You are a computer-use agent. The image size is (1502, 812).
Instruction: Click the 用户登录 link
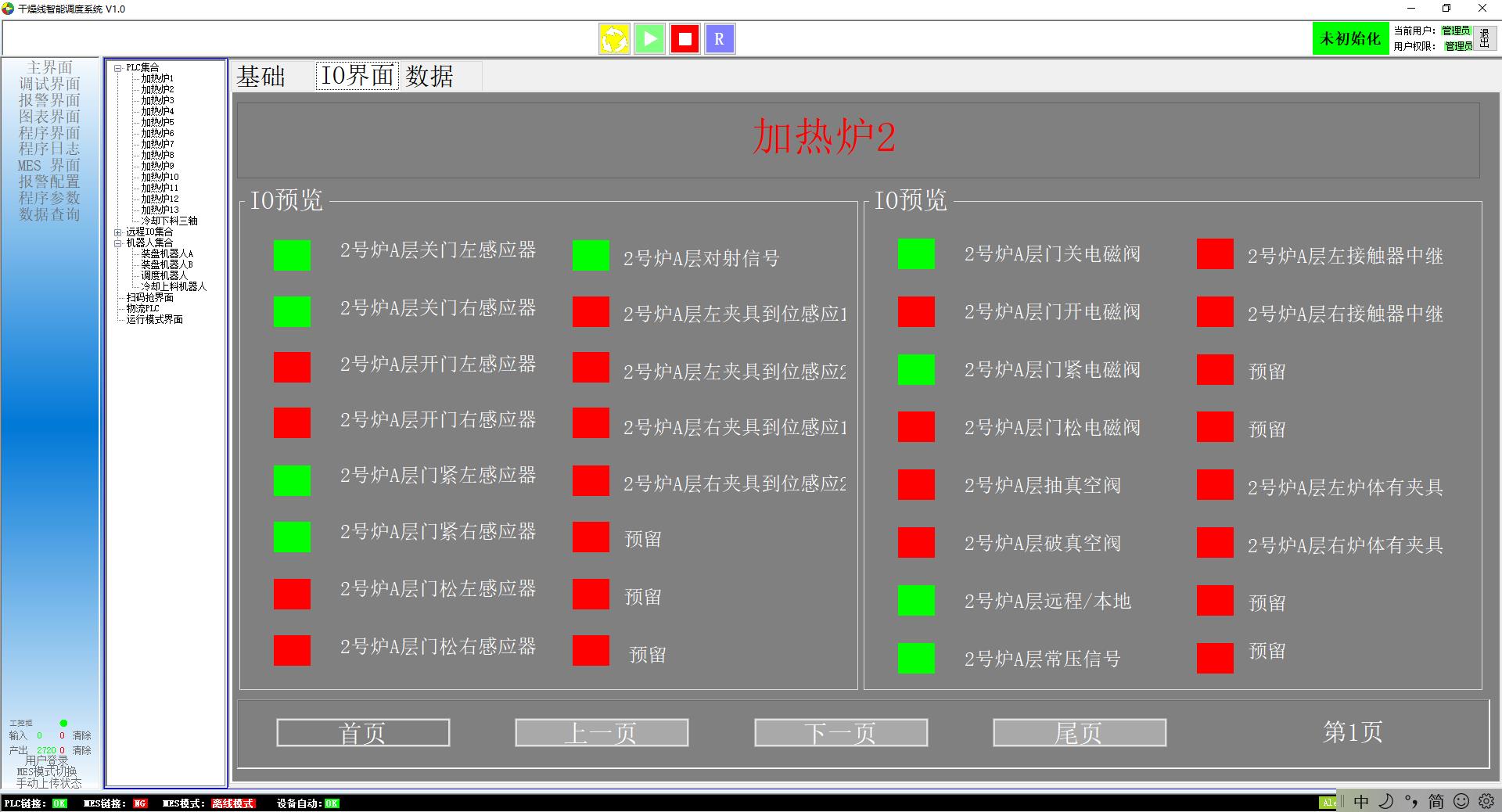pyautogui.click(x=47, y=760)
